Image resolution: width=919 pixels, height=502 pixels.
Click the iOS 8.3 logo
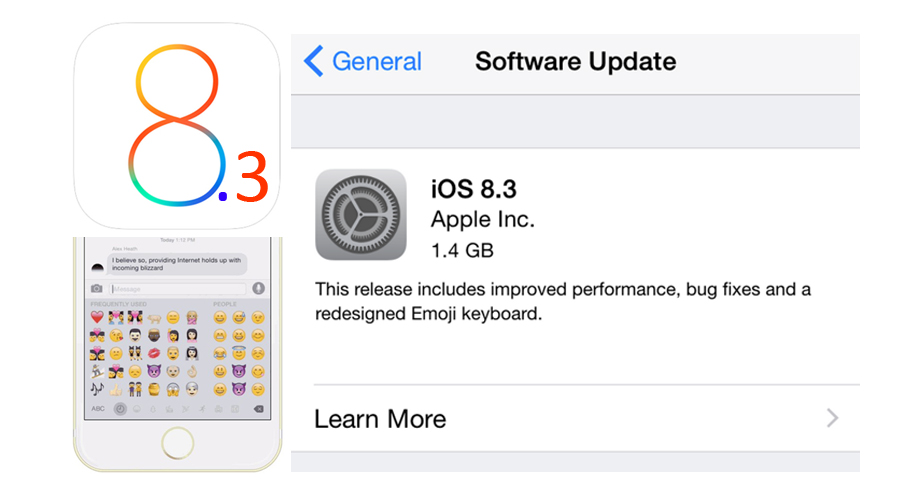pyautogui.click(x=176, y=125)
